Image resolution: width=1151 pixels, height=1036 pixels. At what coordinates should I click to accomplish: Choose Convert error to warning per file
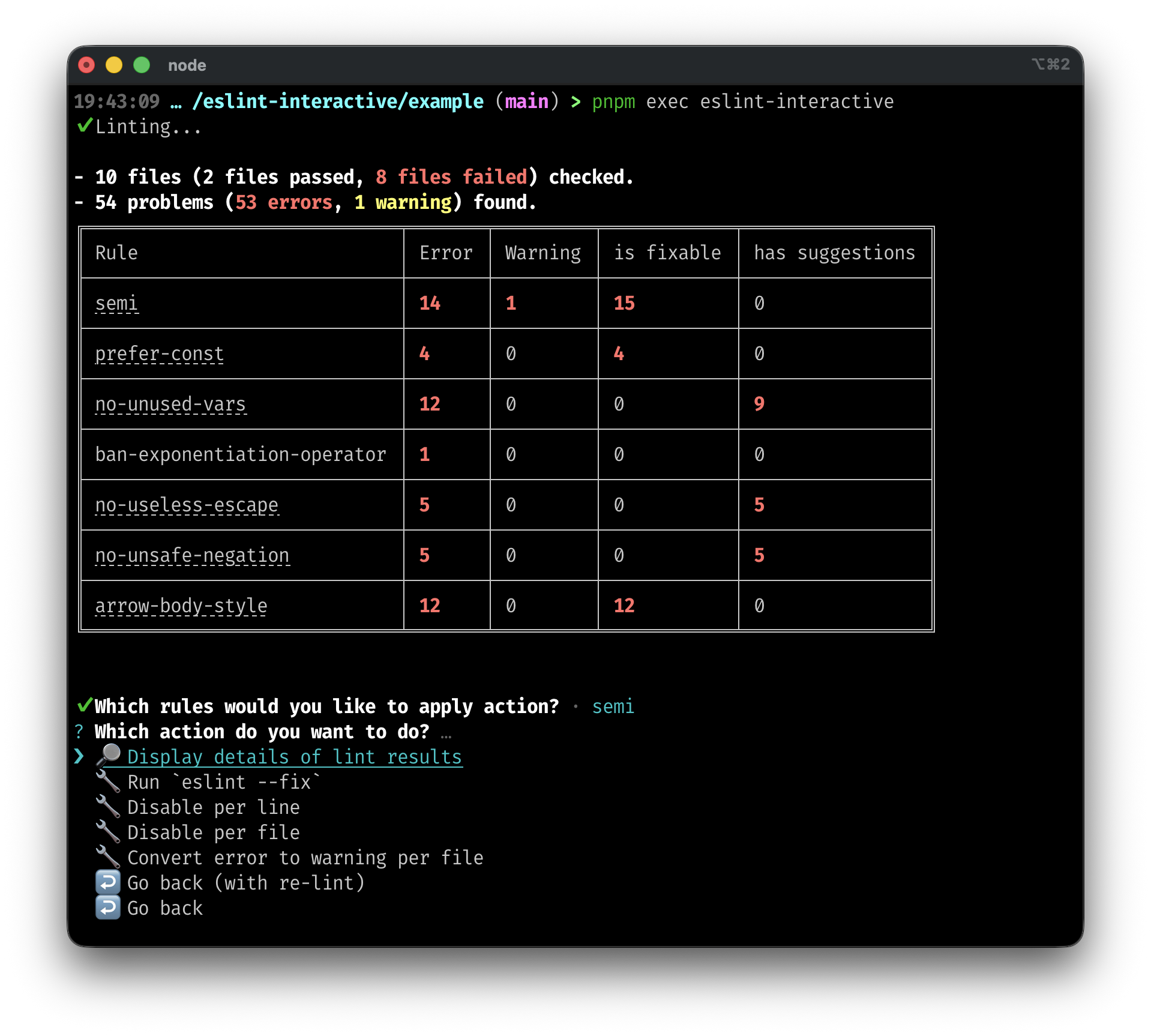[305, 858]
